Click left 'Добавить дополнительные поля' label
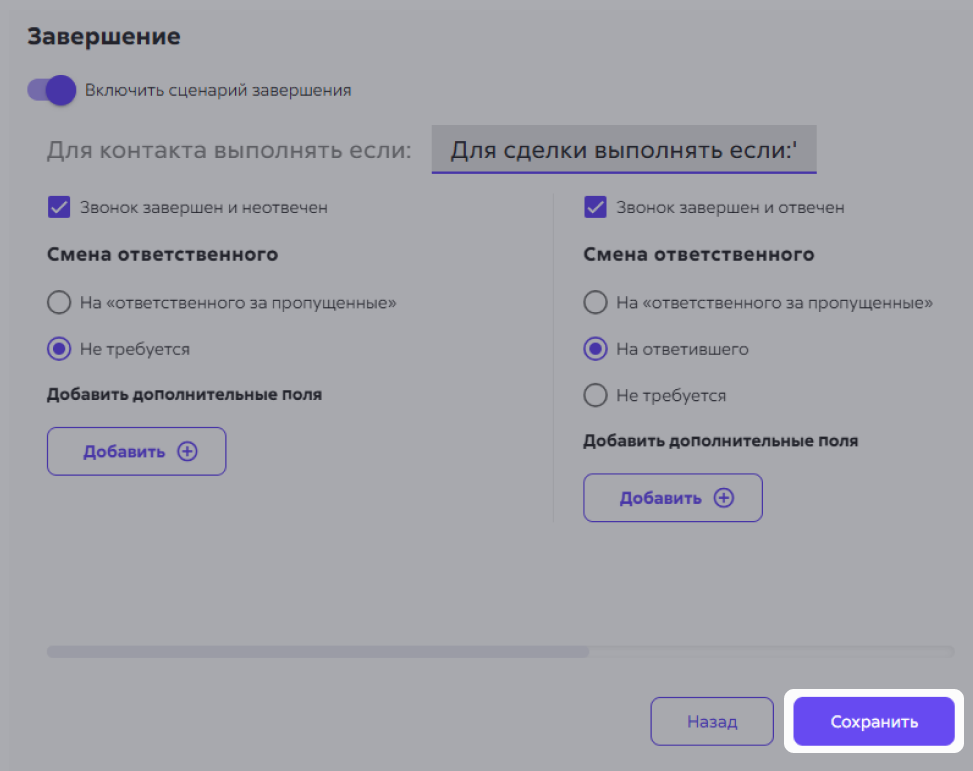This screenshot has height=771, width=973. pos(184,395)
